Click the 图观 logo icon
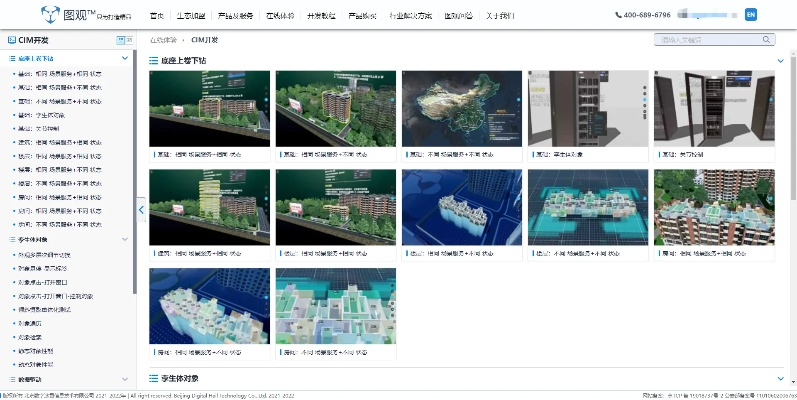 [x=50, y=14]
